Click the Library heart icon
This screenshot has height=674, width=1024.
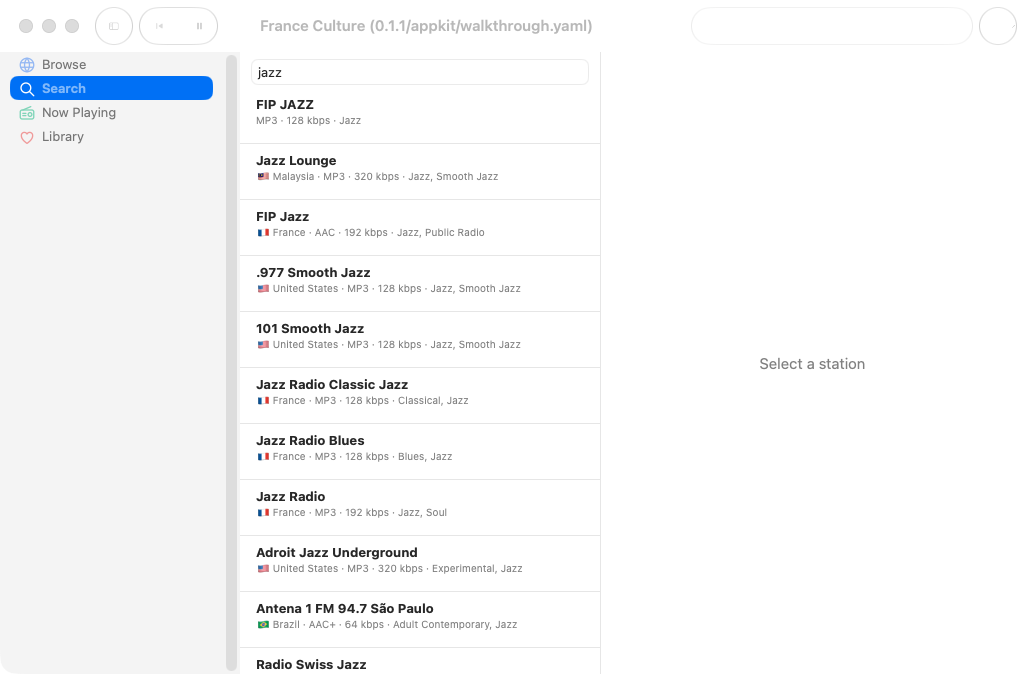pos(27,137)
